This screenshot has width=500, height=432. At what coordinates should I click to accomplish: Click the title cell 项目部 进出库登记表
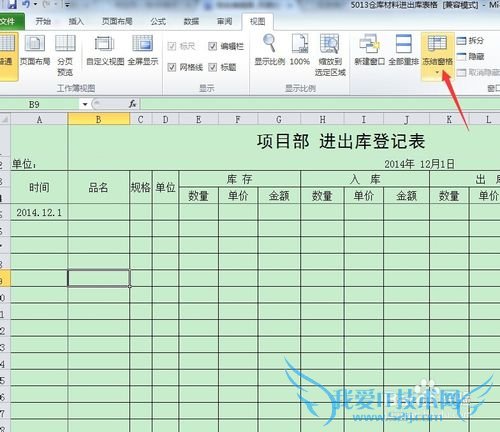pyautogui.click(x=341, y=141)
